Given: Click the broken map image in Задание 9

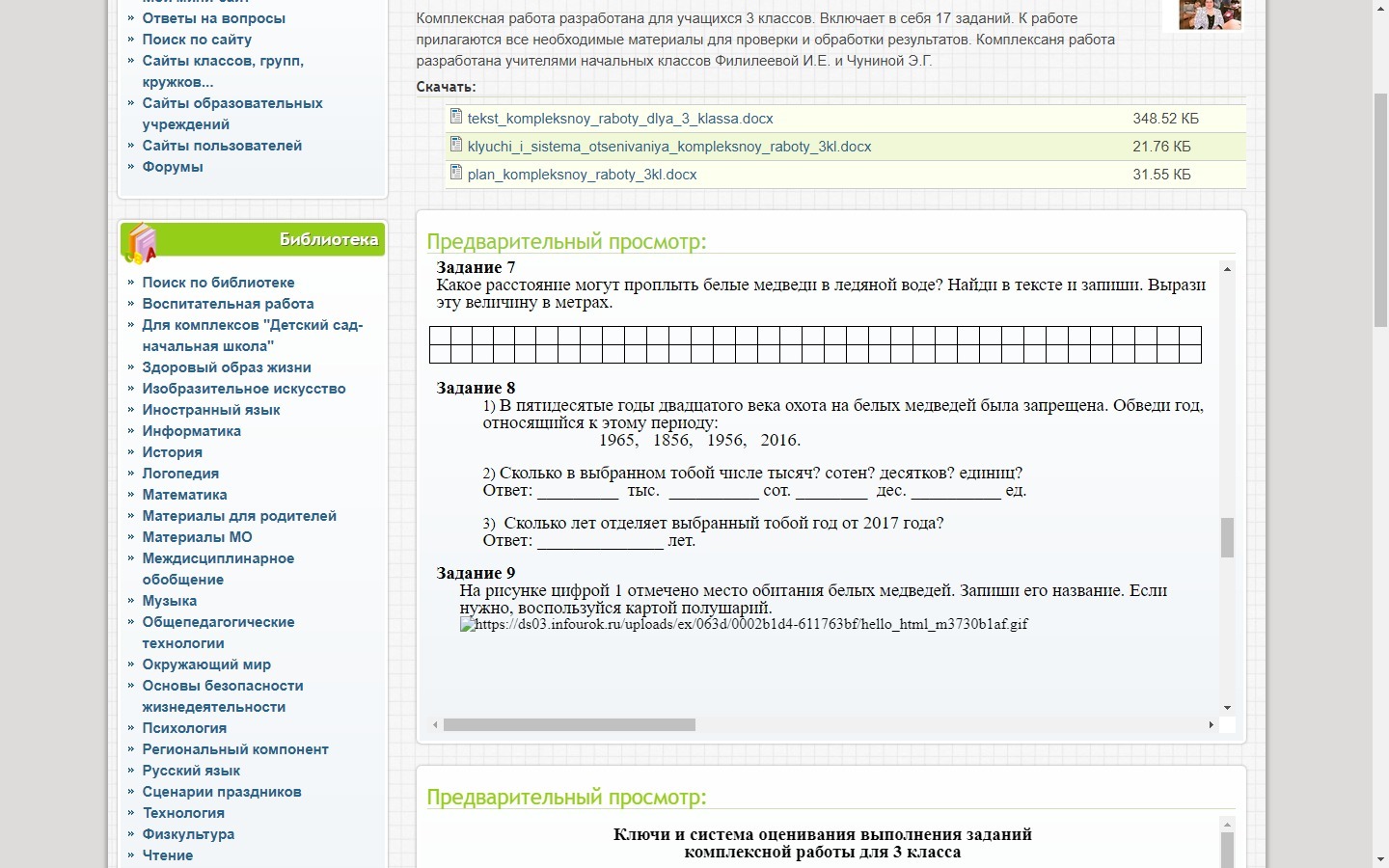Looking at the screenshot, I should click(744, 625).
